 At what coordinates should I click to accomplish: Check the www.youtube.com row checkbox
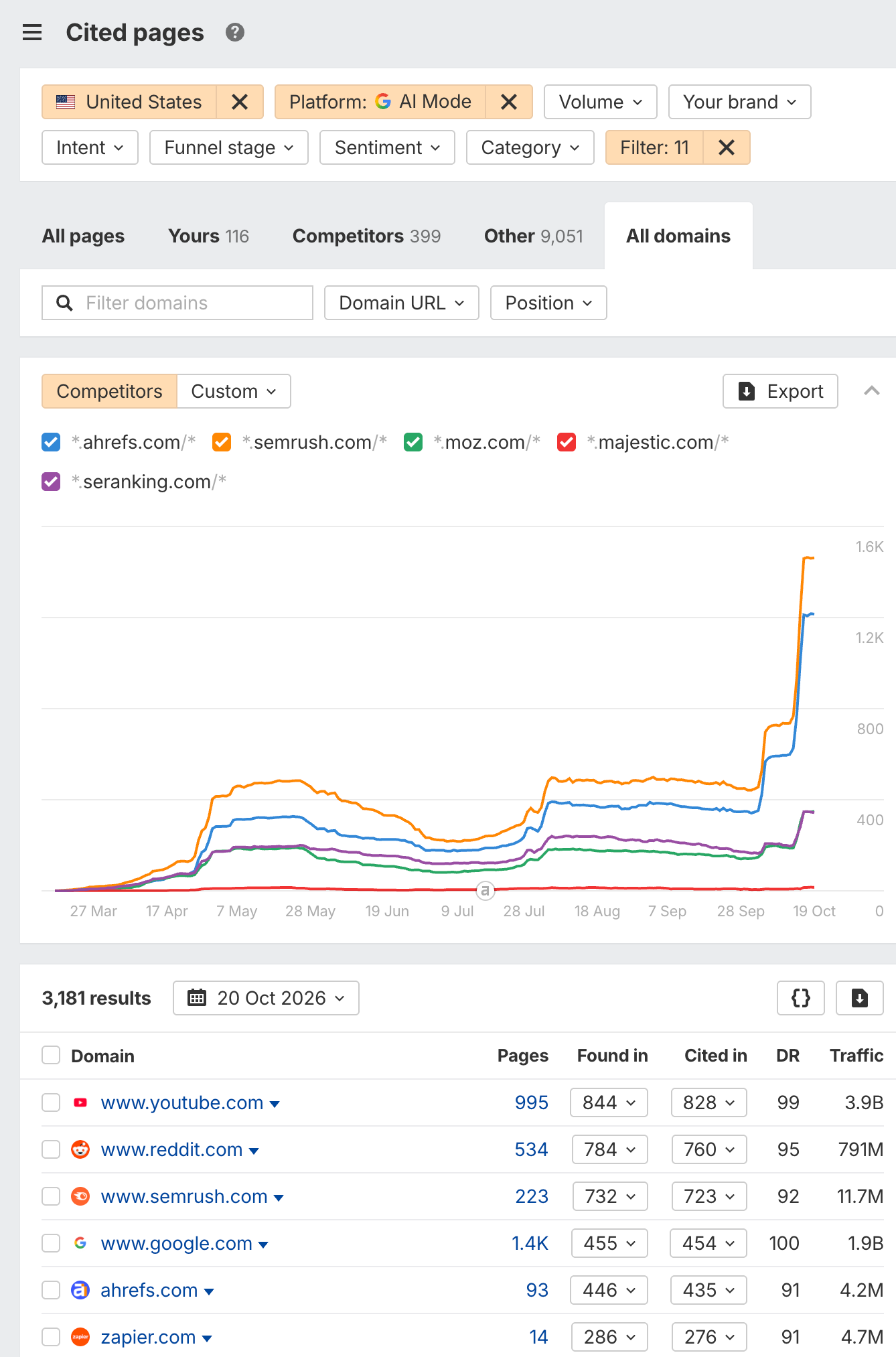pos(51,1102)
